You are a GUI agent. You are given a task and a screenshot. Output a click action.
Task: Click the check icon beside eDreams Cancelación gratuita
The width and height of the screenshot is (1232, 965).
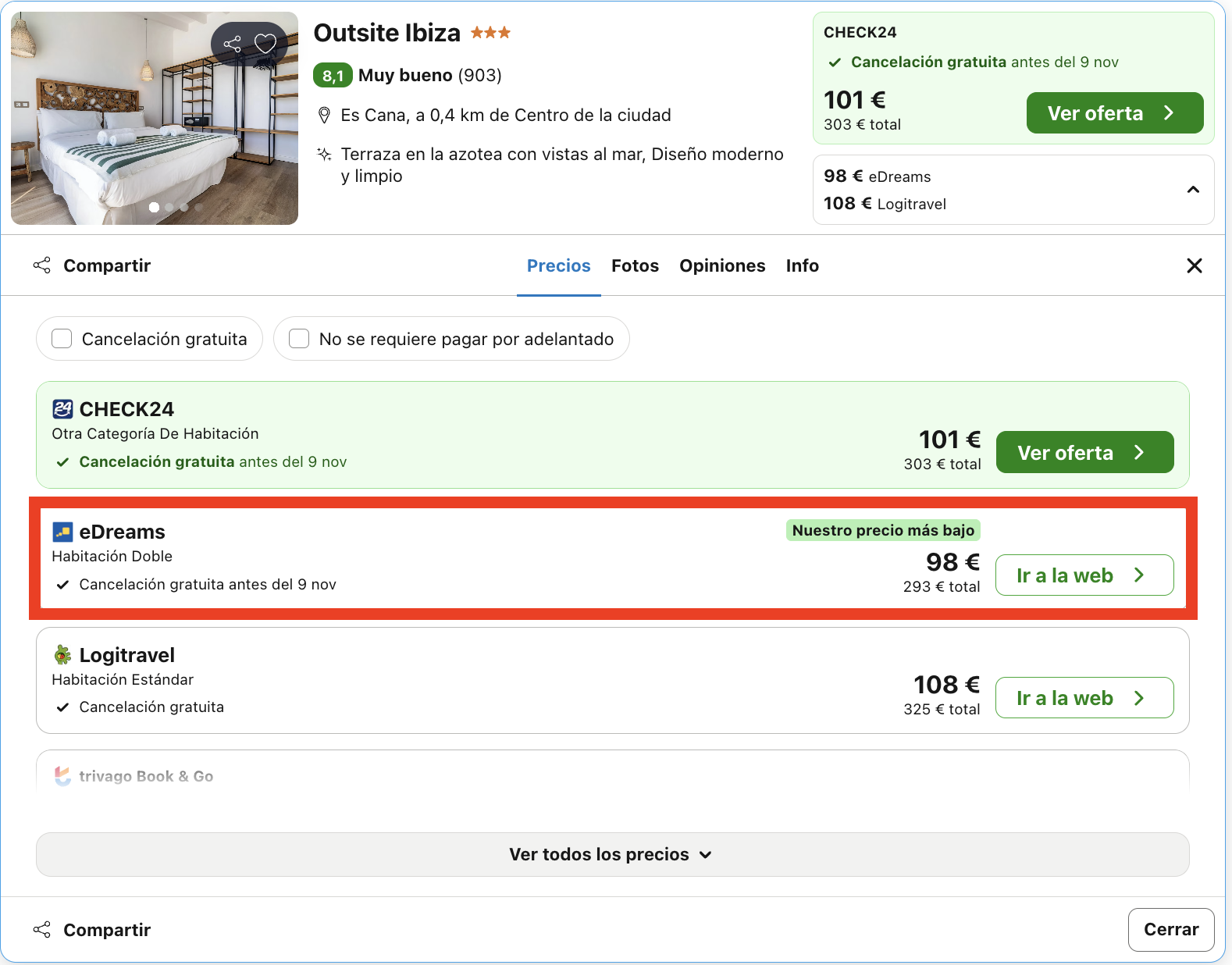[x=62, y=584]
